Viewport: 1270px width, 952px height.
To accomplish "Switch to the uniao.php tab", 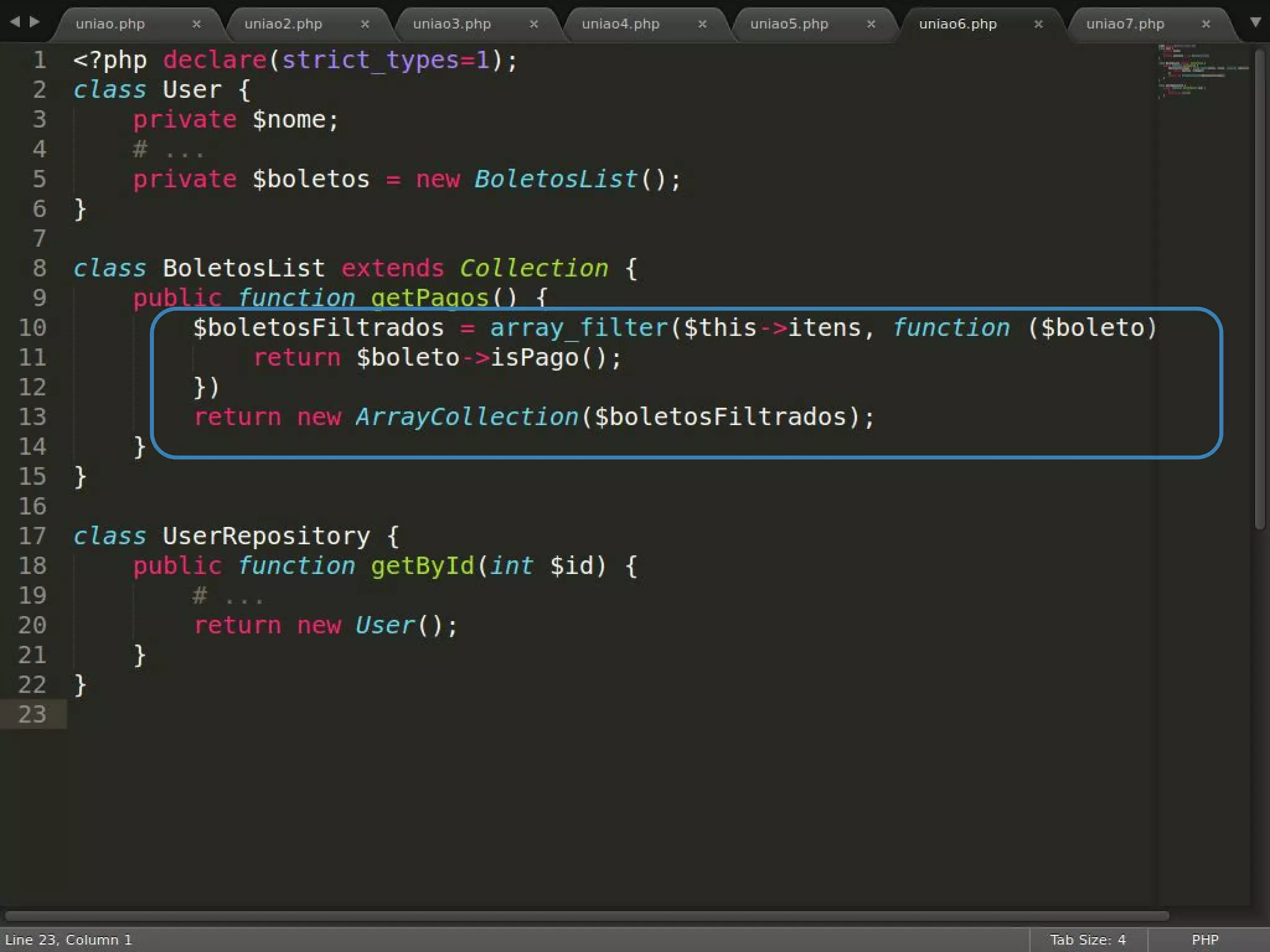I will pos(110,24).
